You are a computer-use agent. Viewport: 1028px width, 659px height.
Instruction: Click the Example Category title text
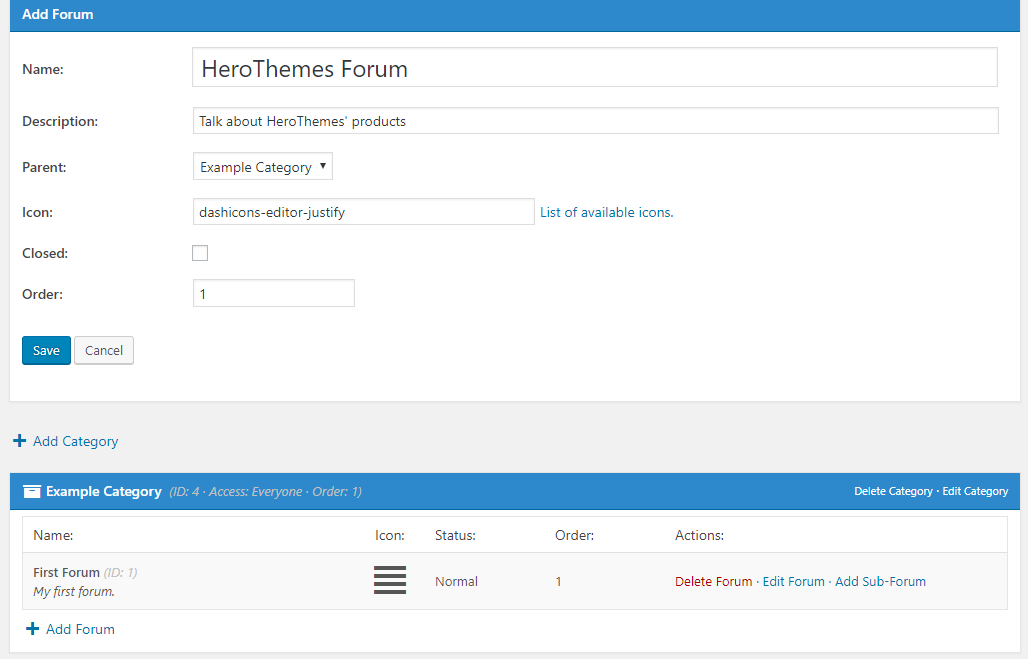(104, 491)
